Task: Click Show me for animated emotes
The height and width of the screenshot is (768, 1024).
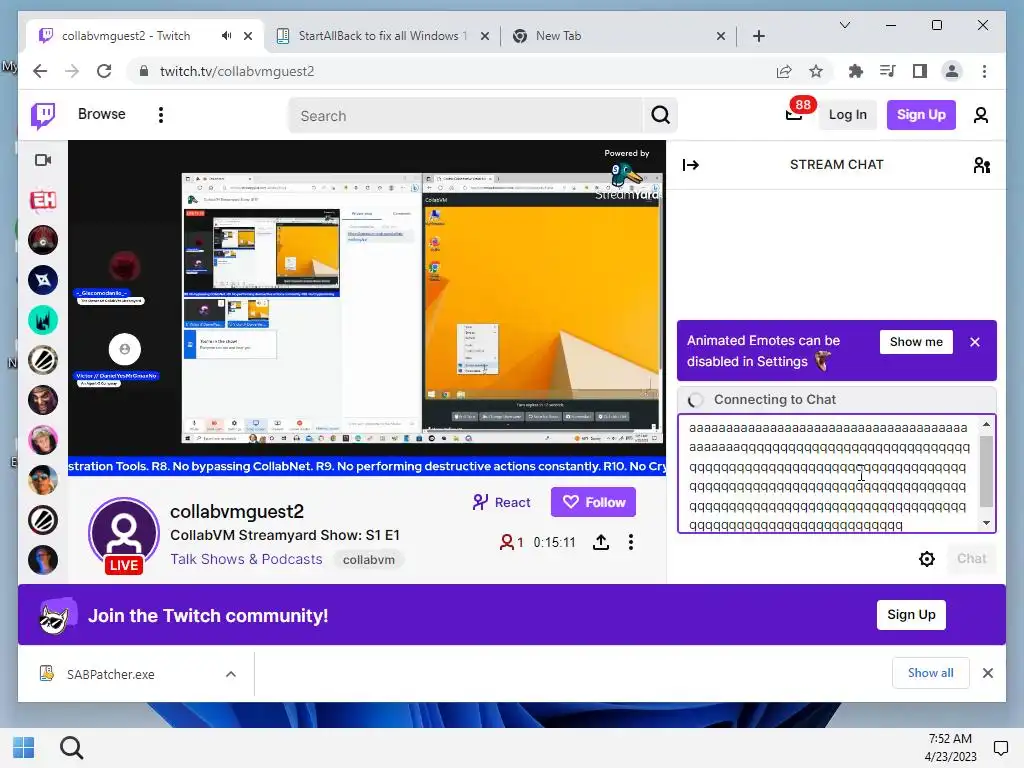Action: pyautogui.click(x=916, y=342)
